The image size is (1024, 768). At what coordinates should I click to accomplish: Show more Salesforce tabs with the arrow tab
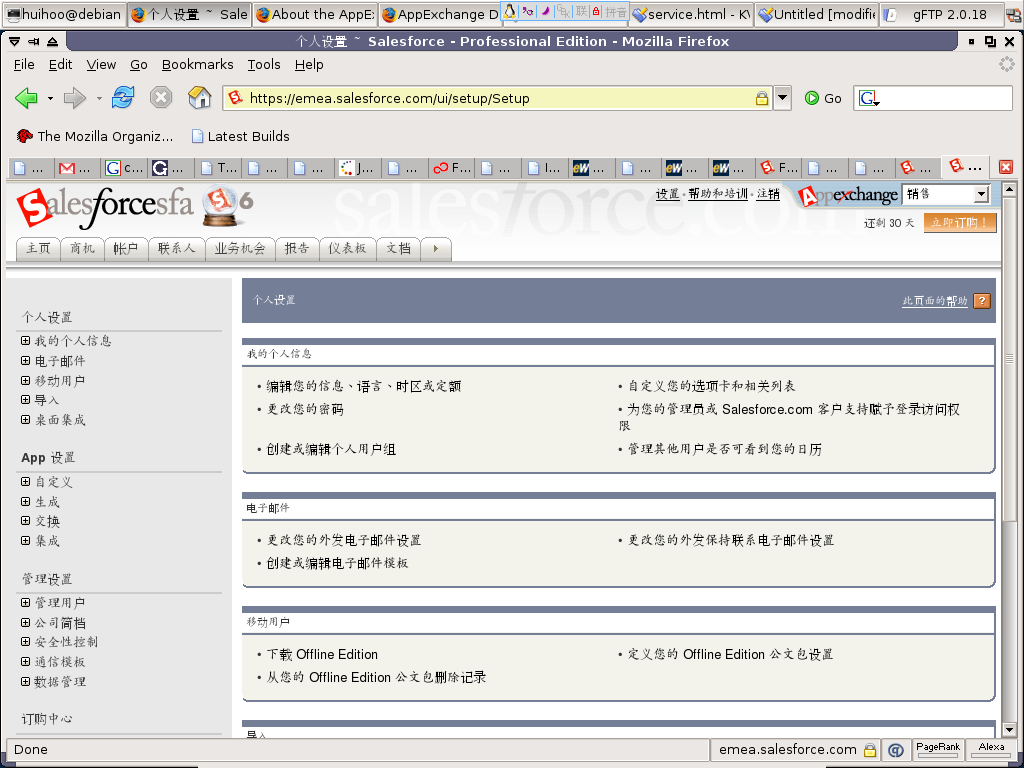[x=436, y=248]
